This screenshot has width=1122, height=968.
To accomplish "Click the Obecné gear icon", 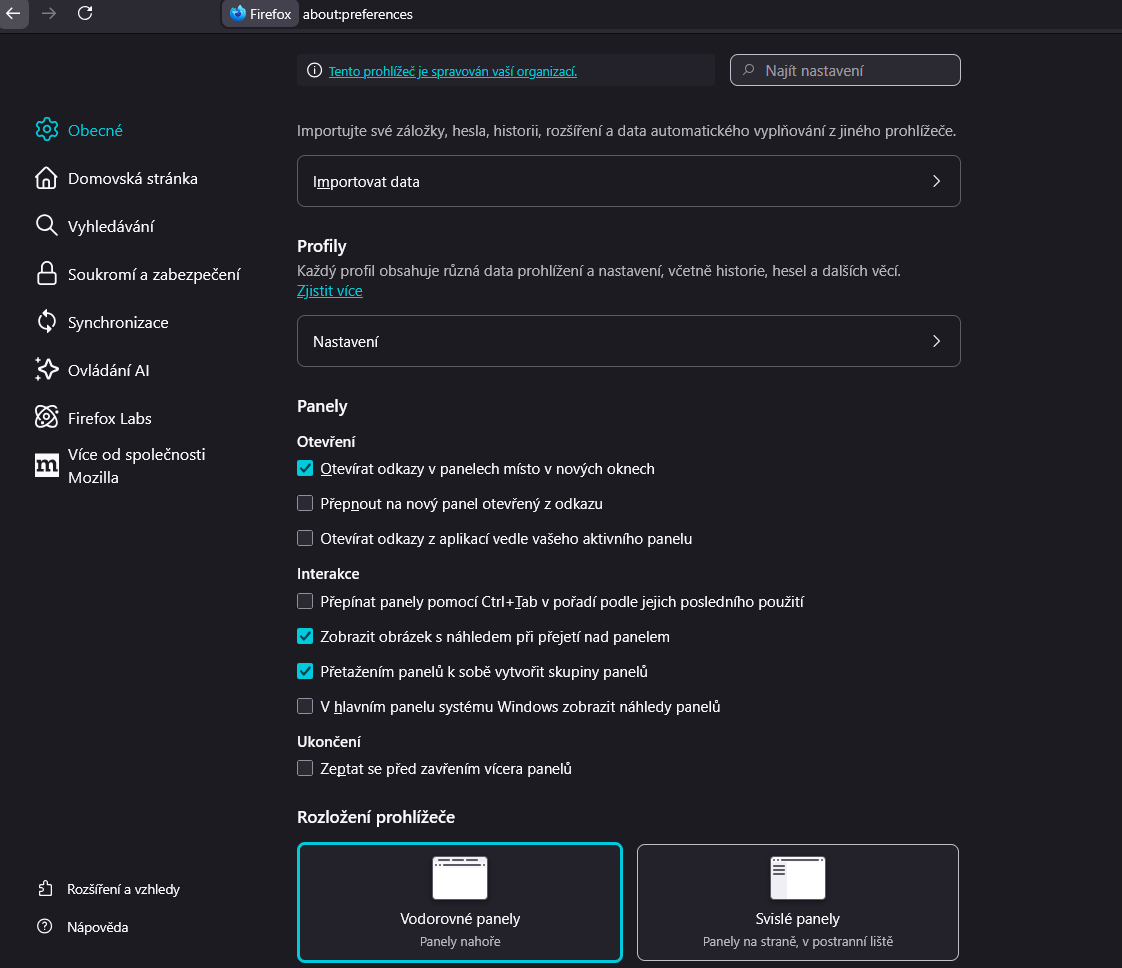I will [x=47, y=129].
